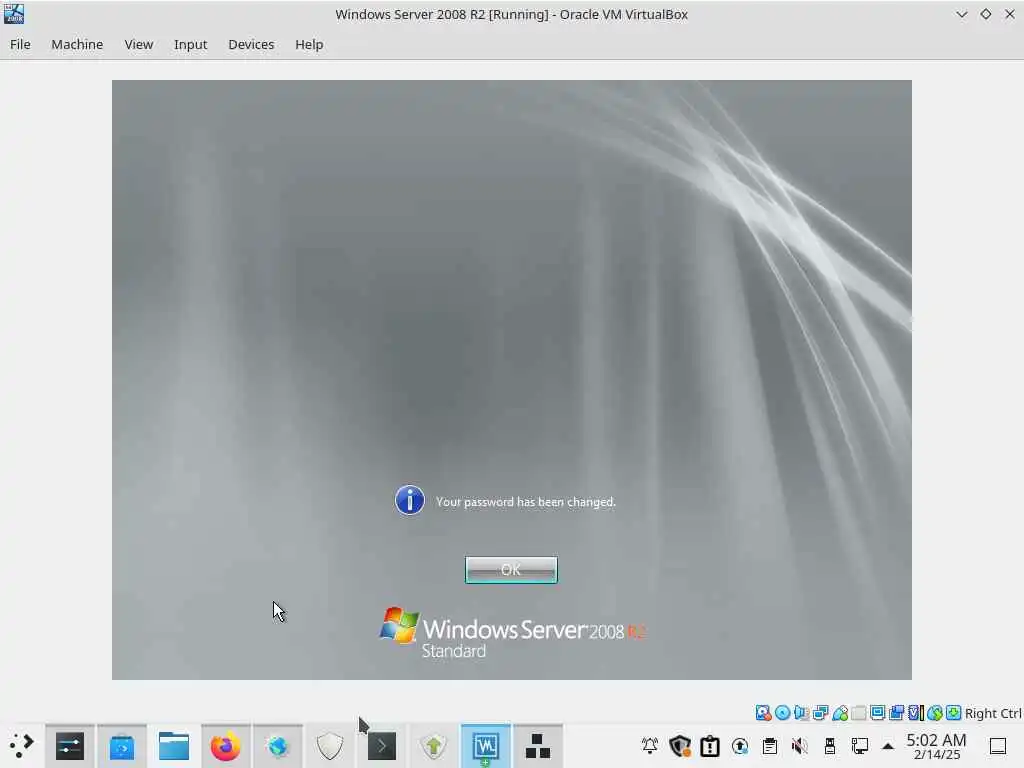Click the shield security tray icon
The height and width of the screenshot is (768, 1024).
tap(680, 746)
